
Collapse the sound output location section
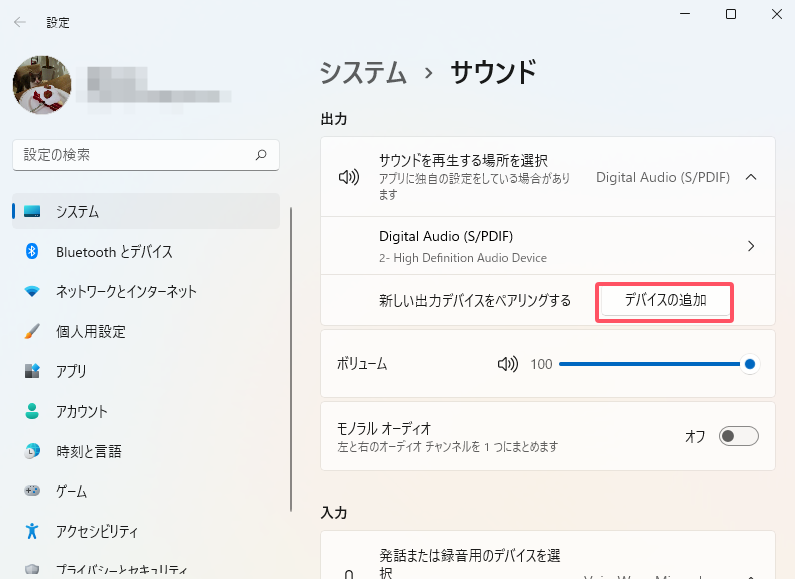751,177
